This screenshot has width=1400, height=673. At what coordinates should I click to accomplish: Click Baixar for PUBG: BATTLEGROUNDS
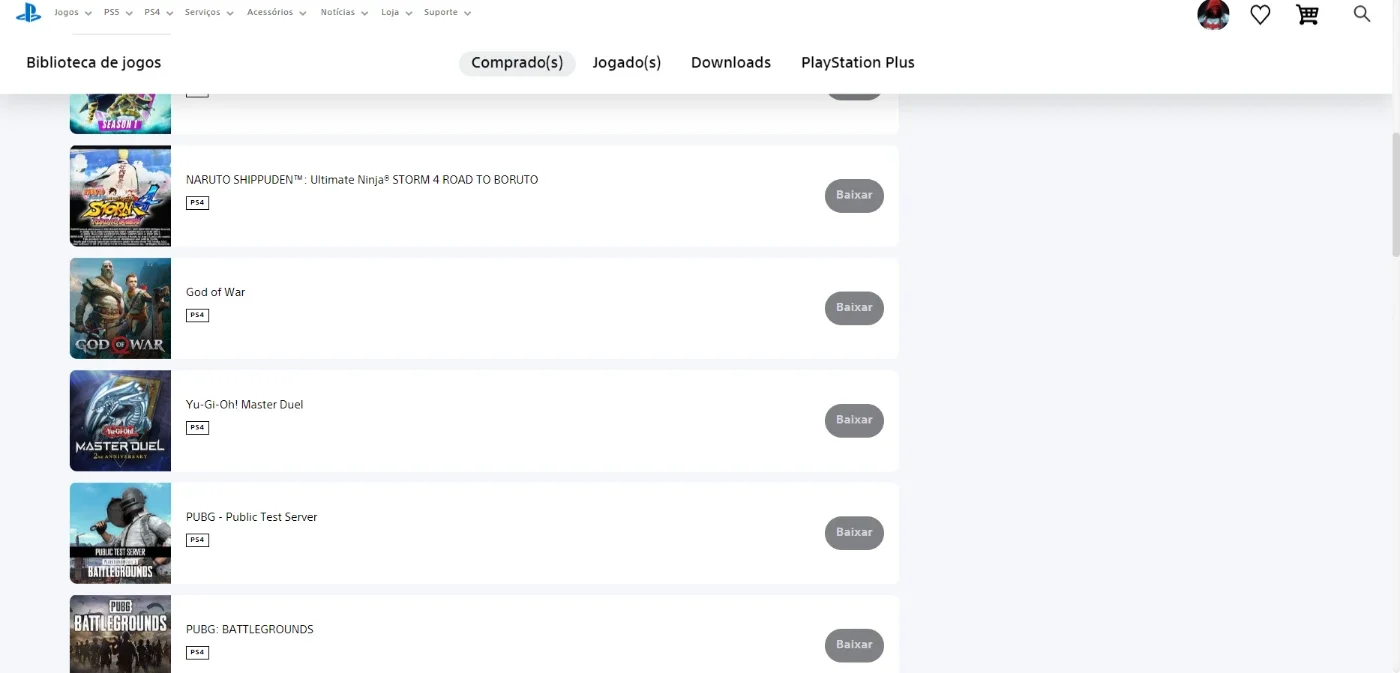tap(854, 645)
